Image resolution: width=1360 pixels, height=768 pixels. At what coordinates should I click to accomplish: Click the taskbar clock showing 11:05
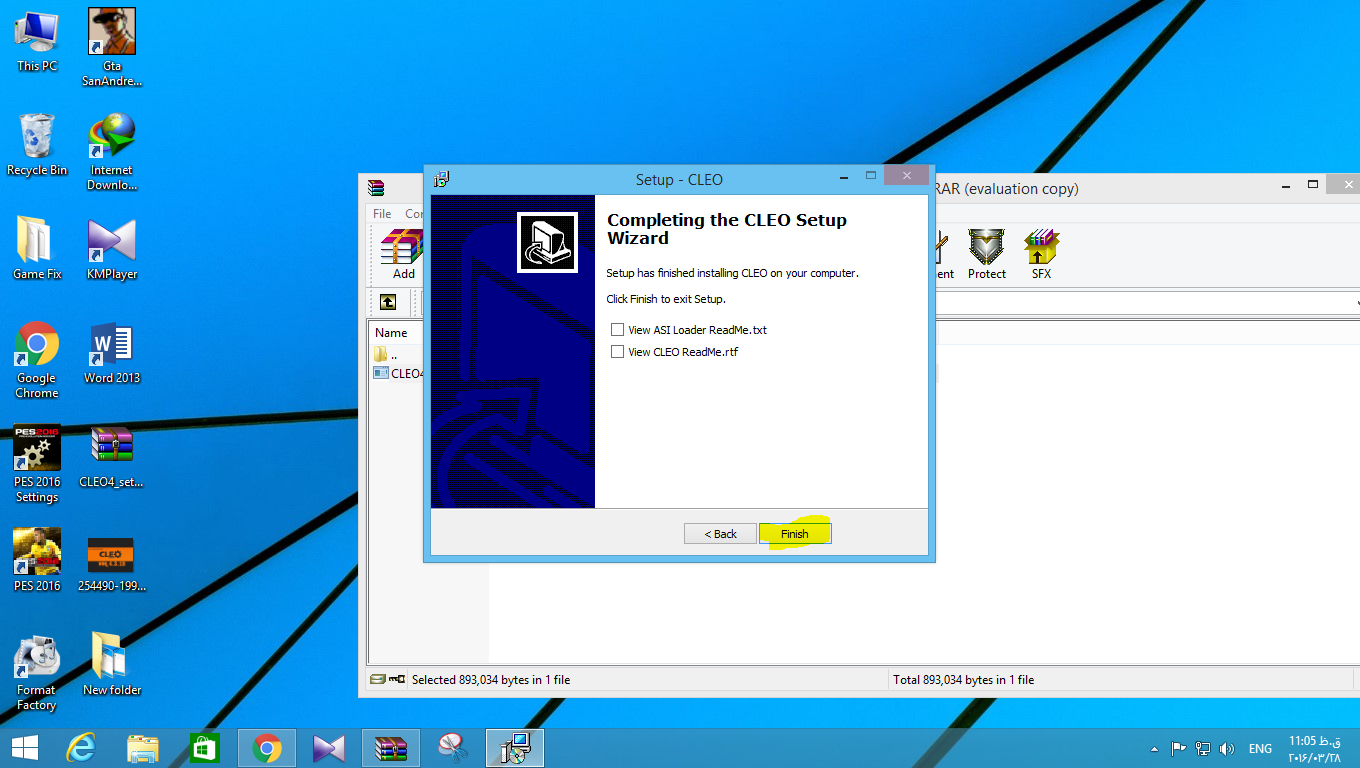1315,748
